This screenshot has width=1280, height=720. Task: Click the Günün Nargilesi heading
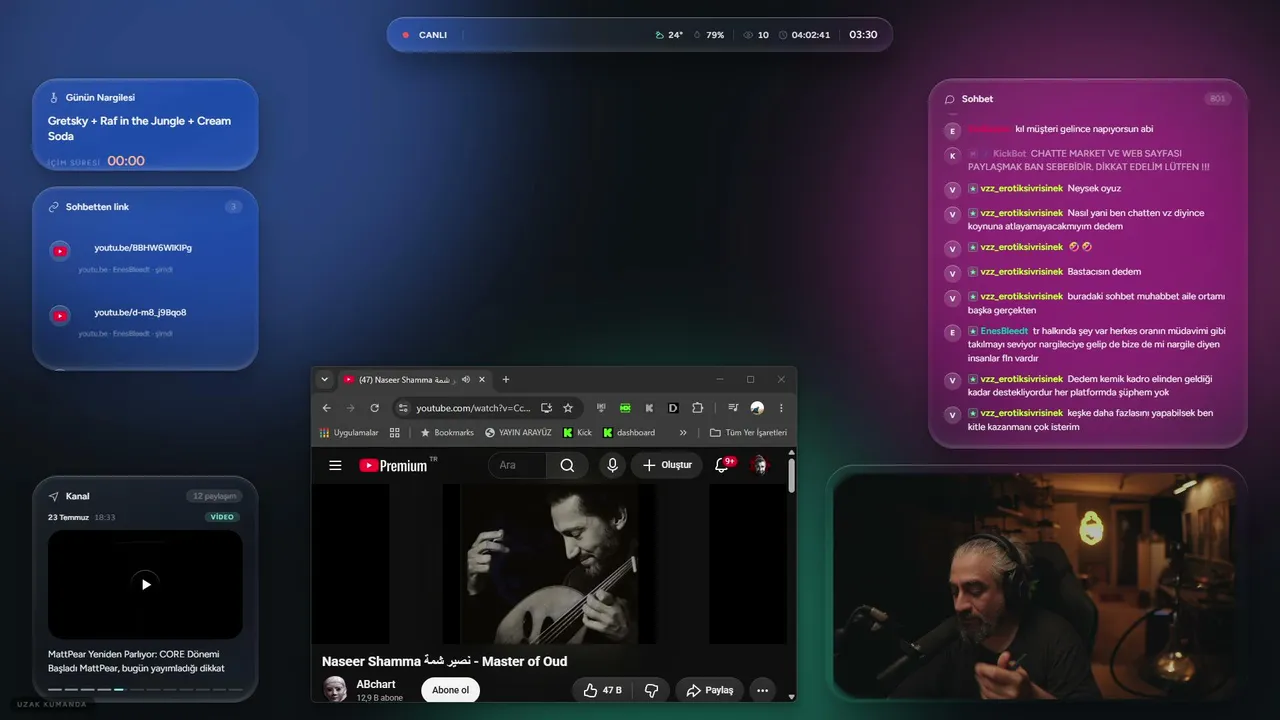pyautogui.click(x=100, y=98)
